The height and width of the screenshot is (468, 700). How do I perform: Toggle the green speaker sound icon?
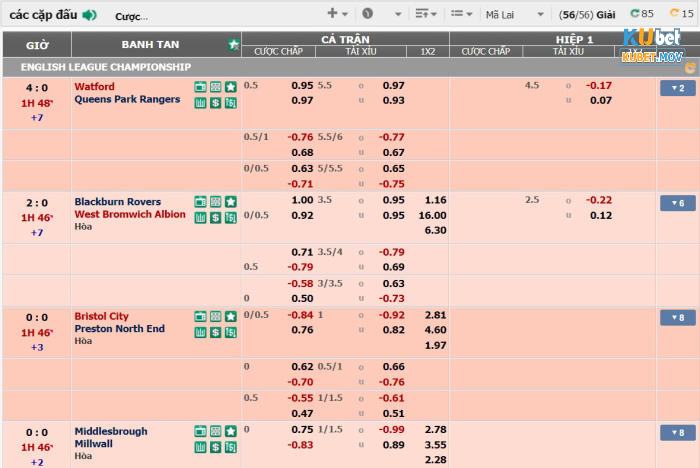click(89, 15)
